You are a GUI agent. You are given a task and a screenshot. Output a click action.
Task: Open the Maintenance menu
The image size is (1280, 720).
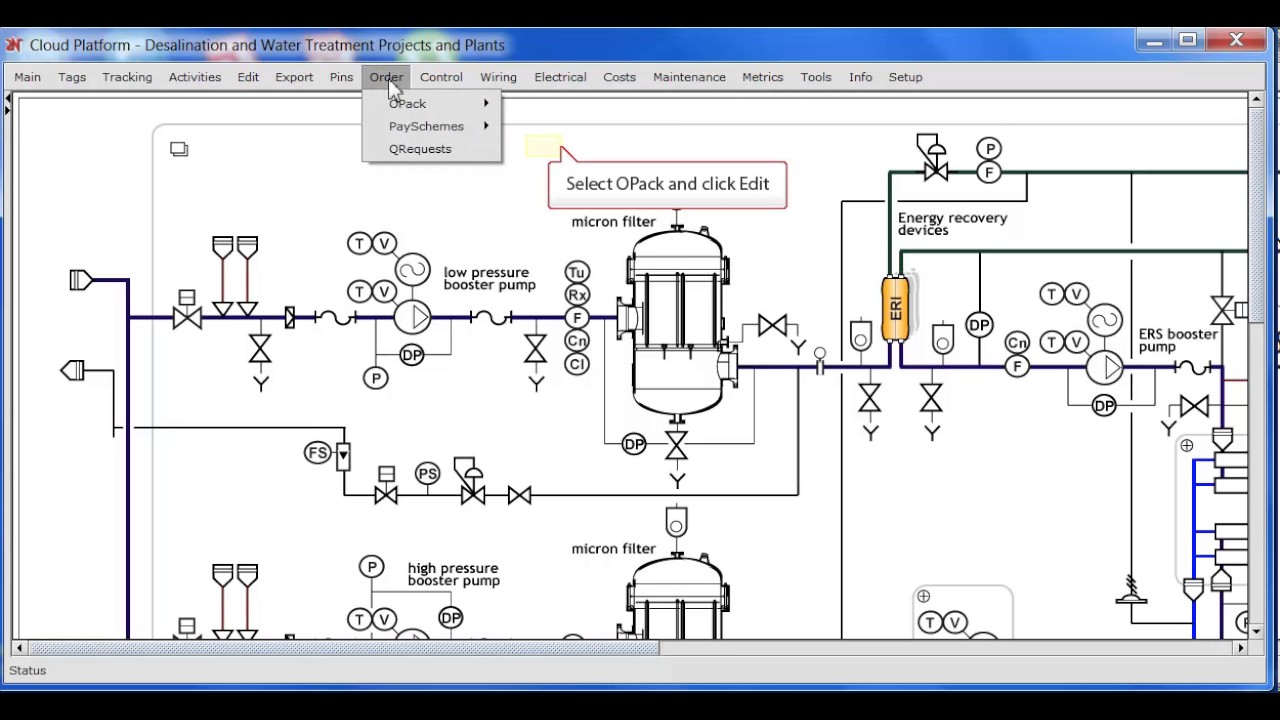point(689,77)
